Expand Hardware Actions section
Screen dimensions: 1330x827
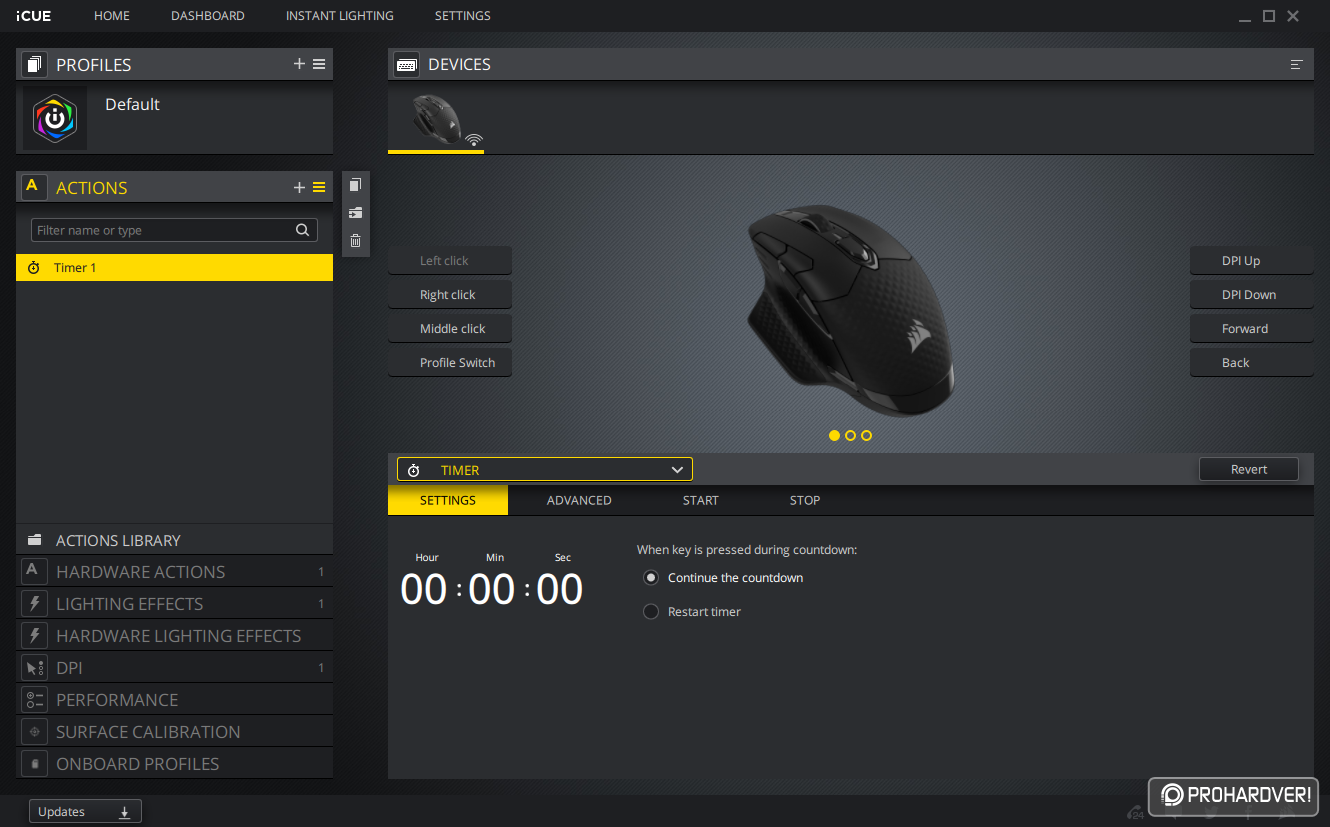tap(174, 572)
